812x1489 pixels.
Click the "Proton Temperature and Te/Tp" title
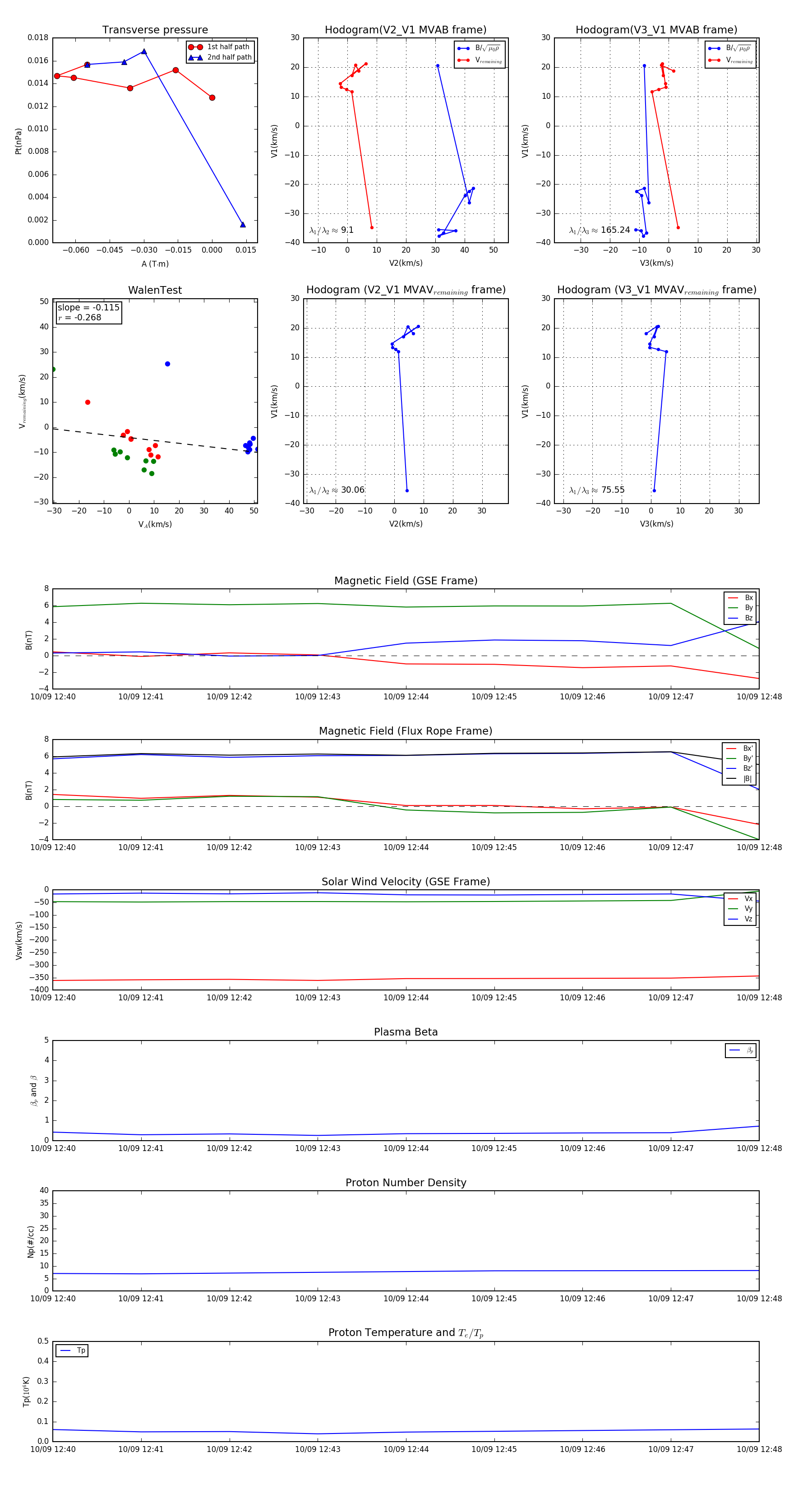[406, 1333]
